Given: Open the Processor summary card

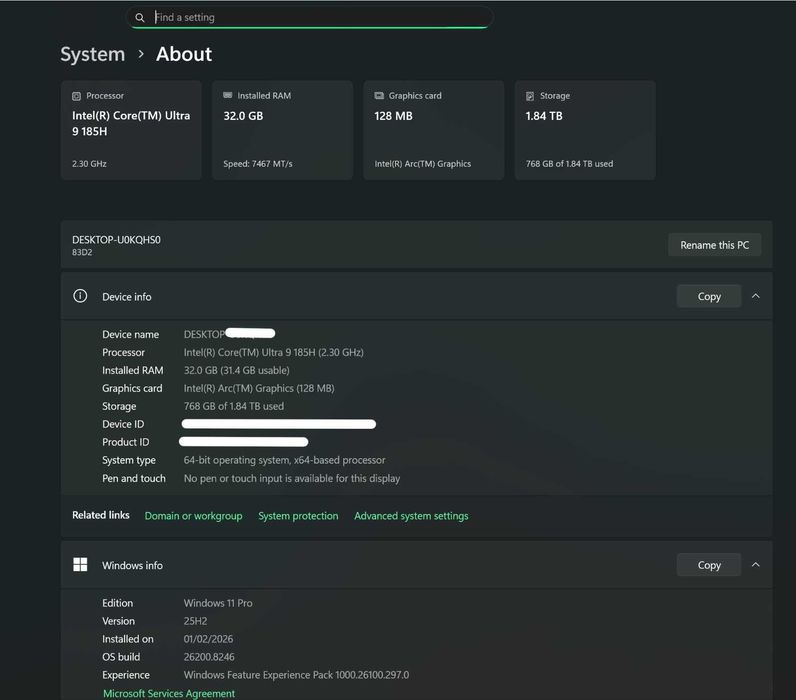Looking at the screenshot, I should coord(131,130).
